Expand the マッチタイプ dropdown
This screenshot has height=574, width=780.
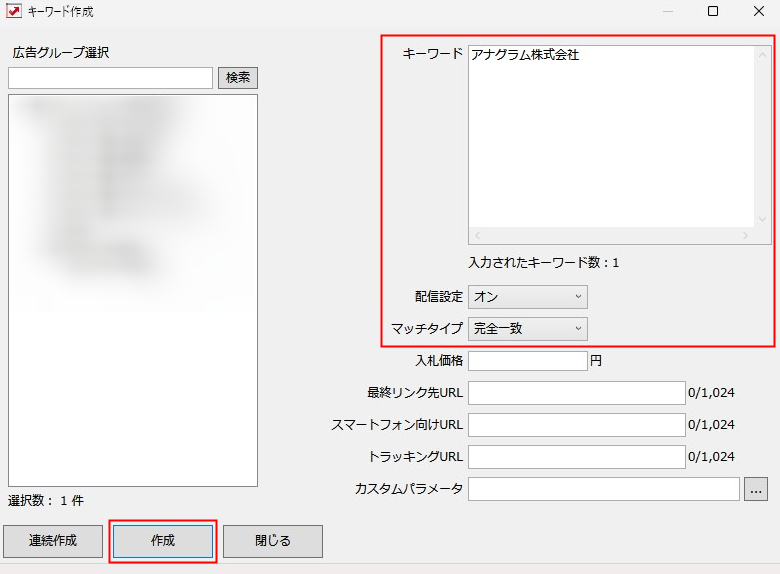(527, 328)
